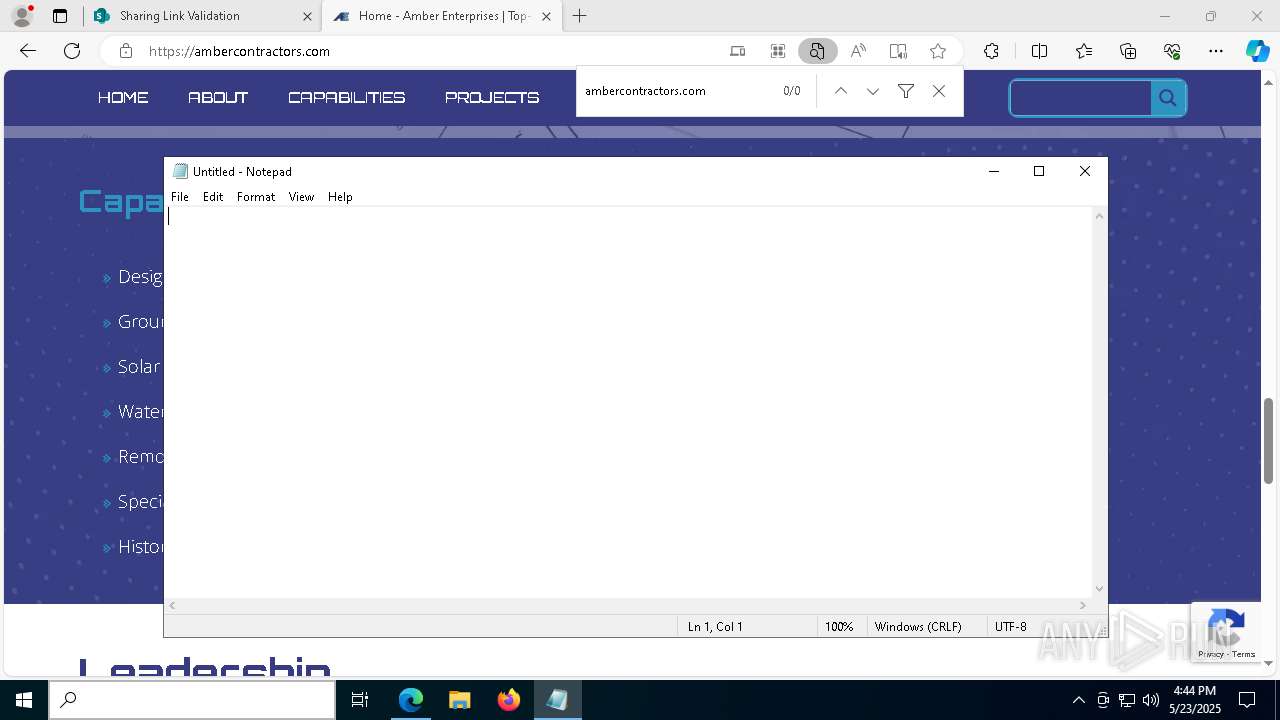
Task: Click the Edge address bar URL
Action: tap(239, 51)
